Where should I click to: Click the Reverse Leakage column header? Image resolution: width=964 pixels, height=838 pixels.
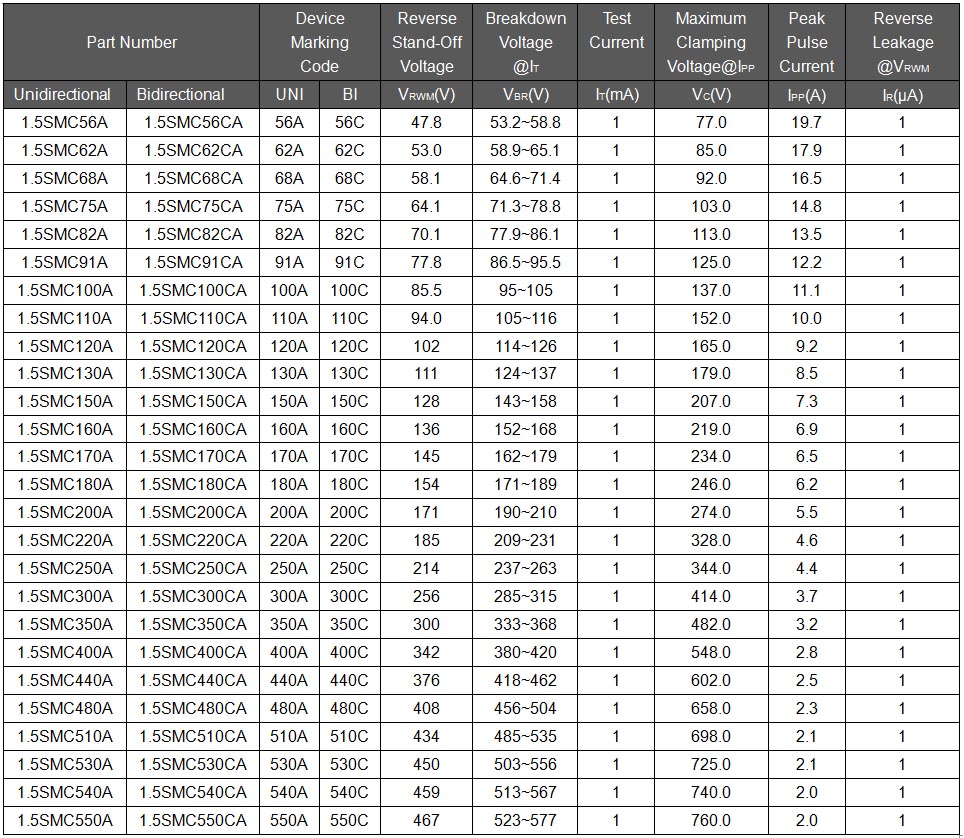[x=903, y=43]
